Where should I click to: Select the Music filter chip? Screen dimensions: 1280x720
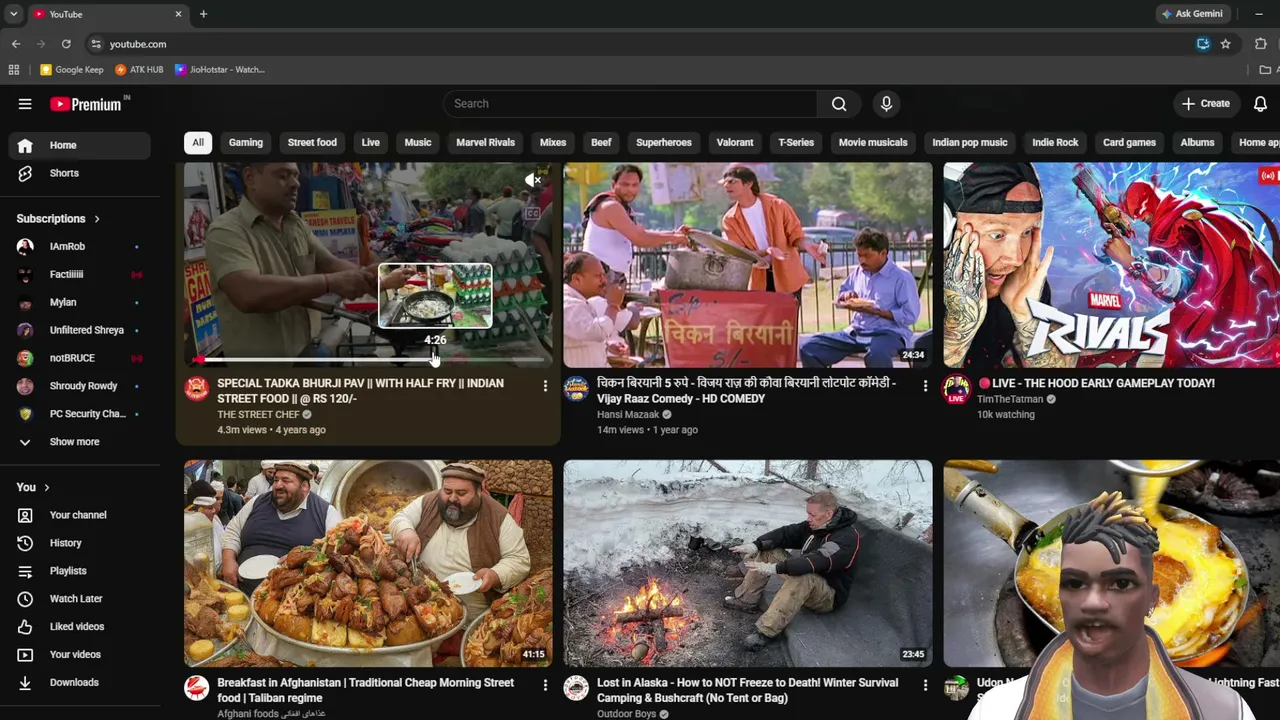coord(418,142)
